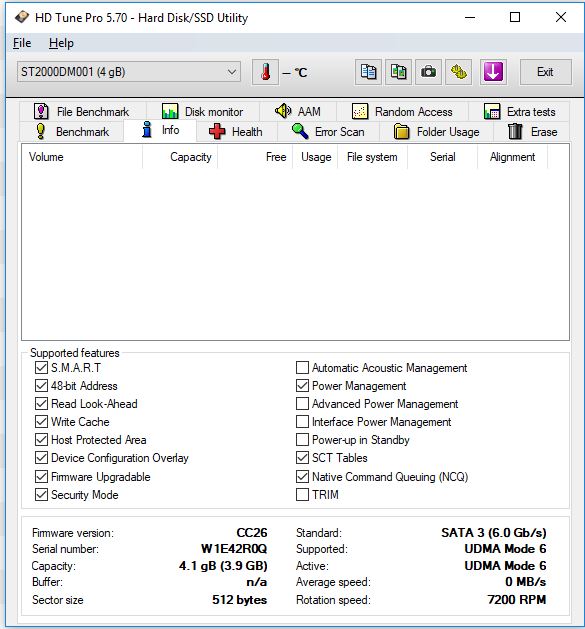Click the Free column header
Viewport: 585px width, 629px height.
255,157
